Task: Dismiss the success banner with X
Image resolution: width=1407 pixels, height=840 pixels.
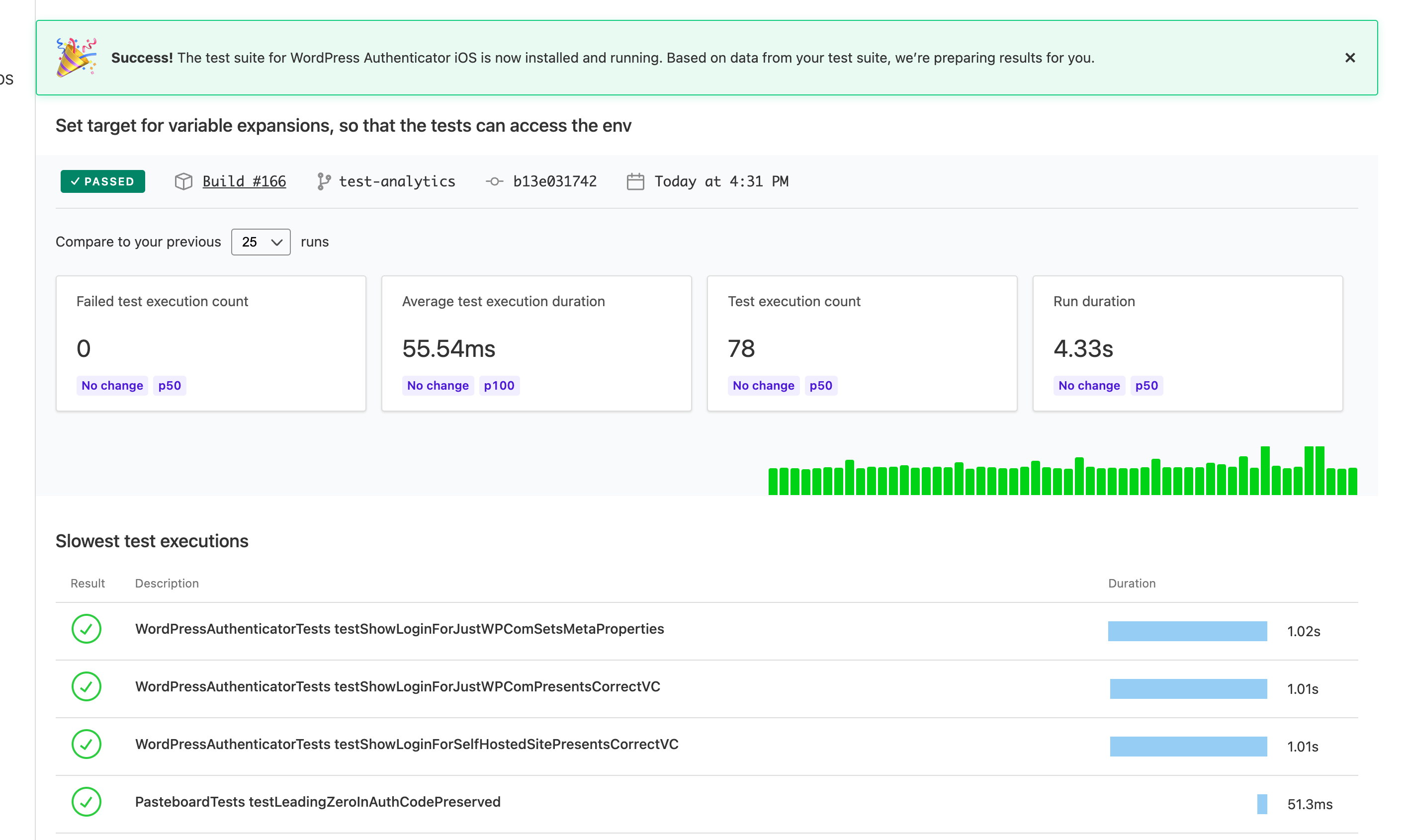Action: 1349,58
